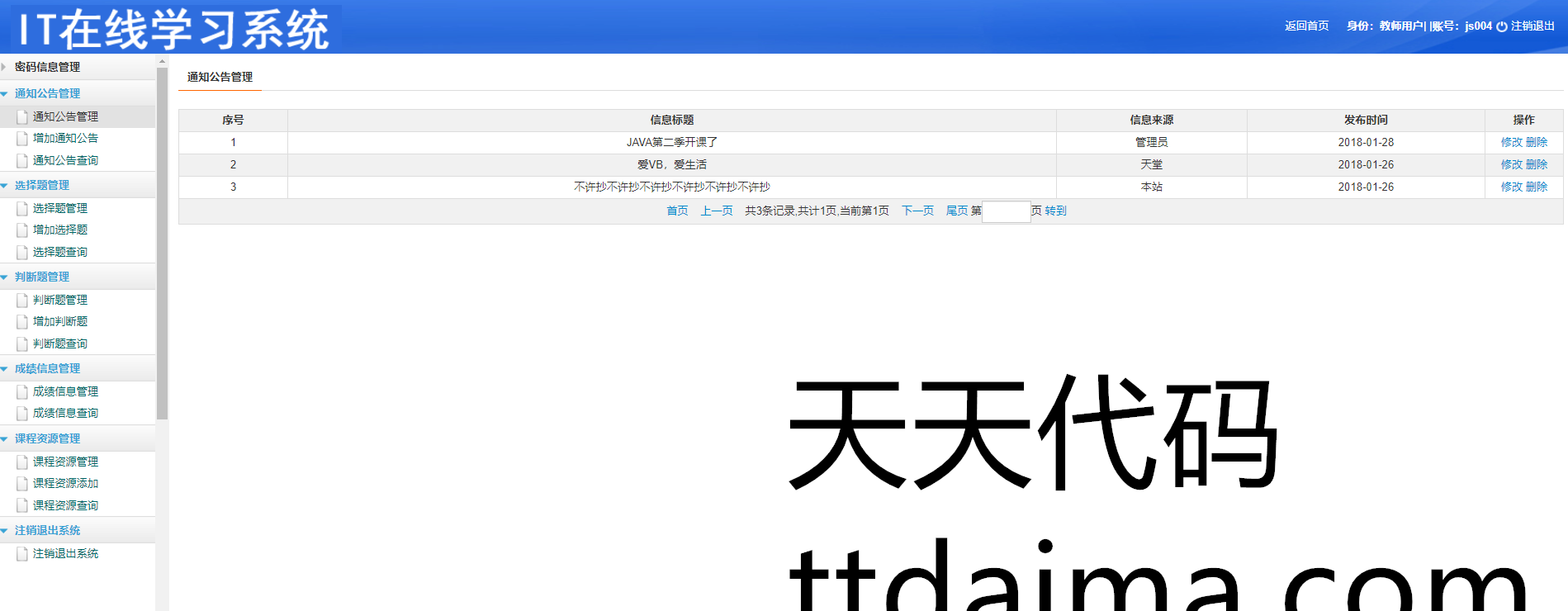Screen dimensions: 1568x611
Task: Click the page number input field
Action: tap(1006, 211)
